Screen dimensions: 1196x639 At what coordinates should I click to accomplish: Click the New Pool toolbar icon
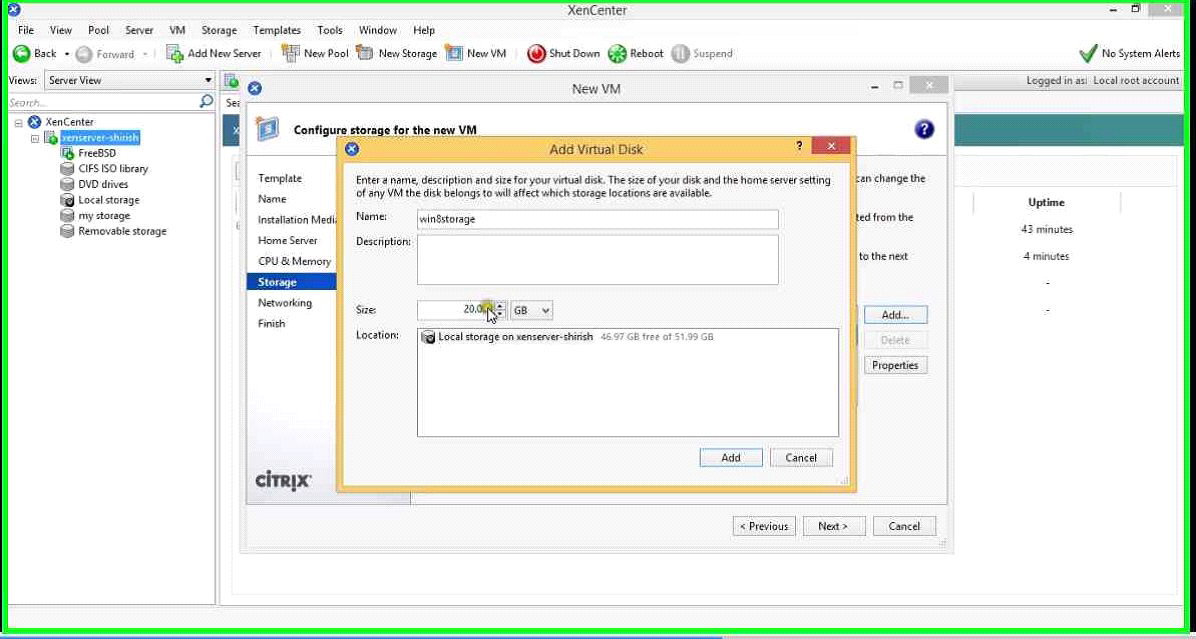click(291, 53)
